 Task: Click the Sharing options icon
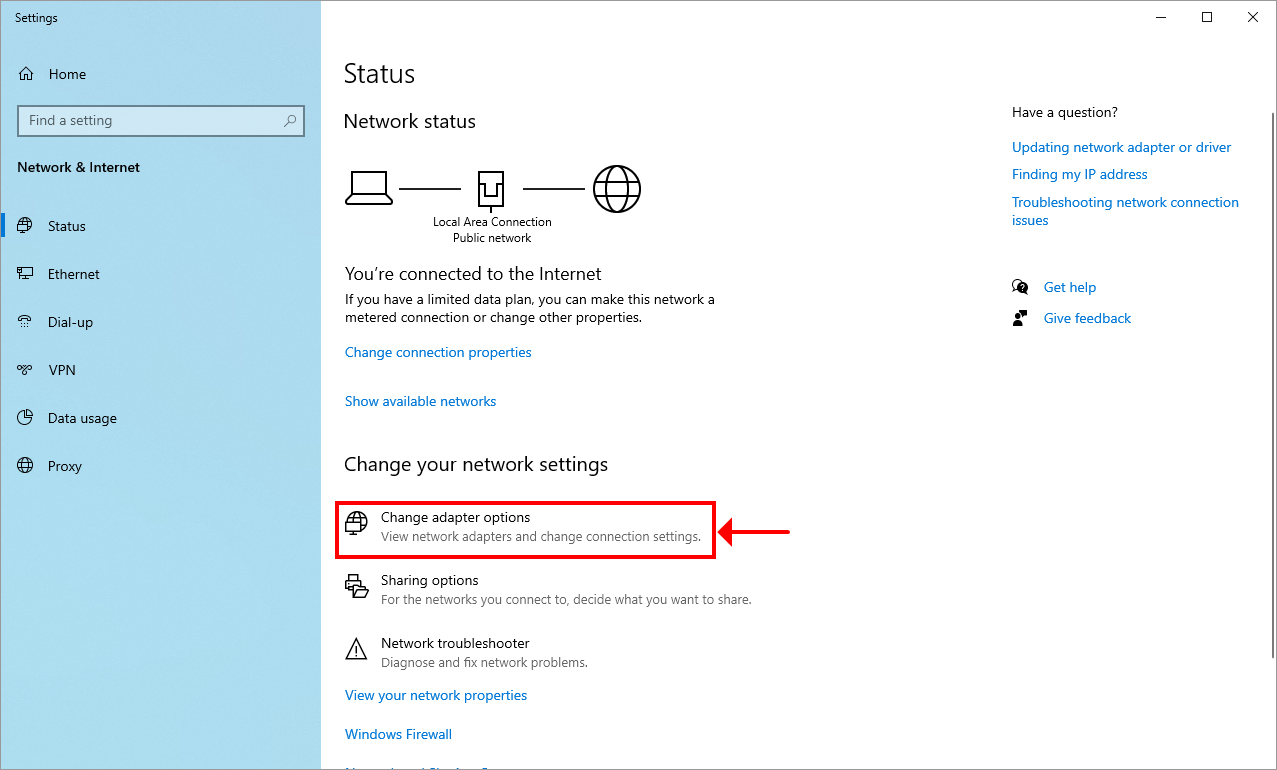(356, 586)
